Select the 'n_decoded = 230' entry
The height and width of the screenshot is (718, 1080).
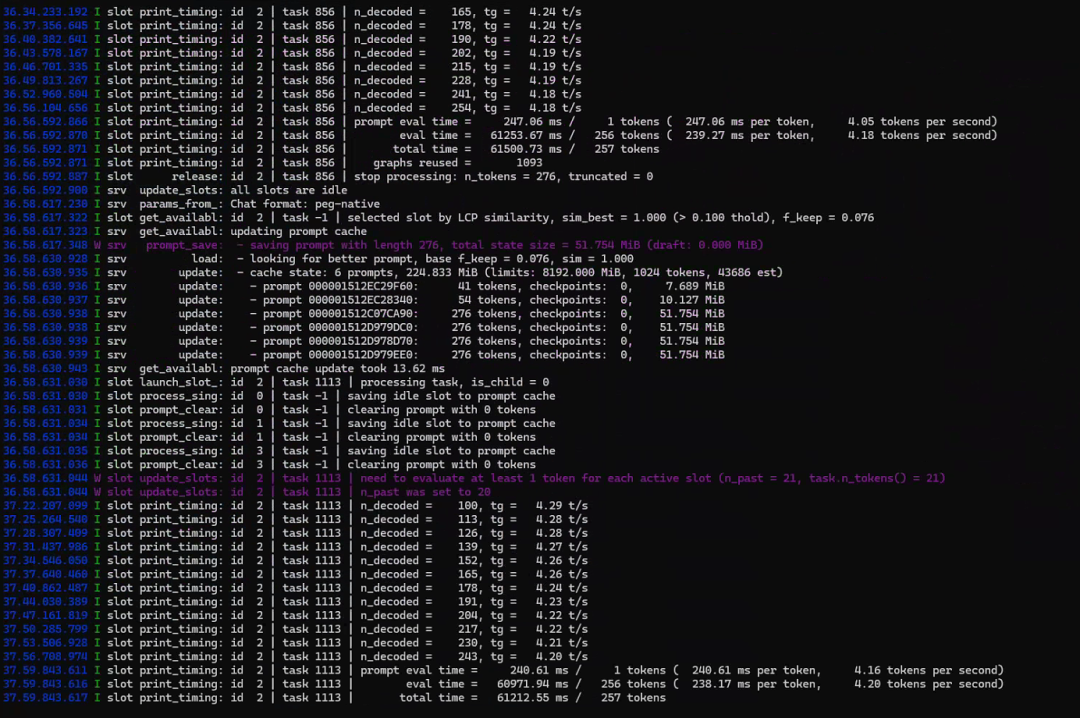point(295,644)
